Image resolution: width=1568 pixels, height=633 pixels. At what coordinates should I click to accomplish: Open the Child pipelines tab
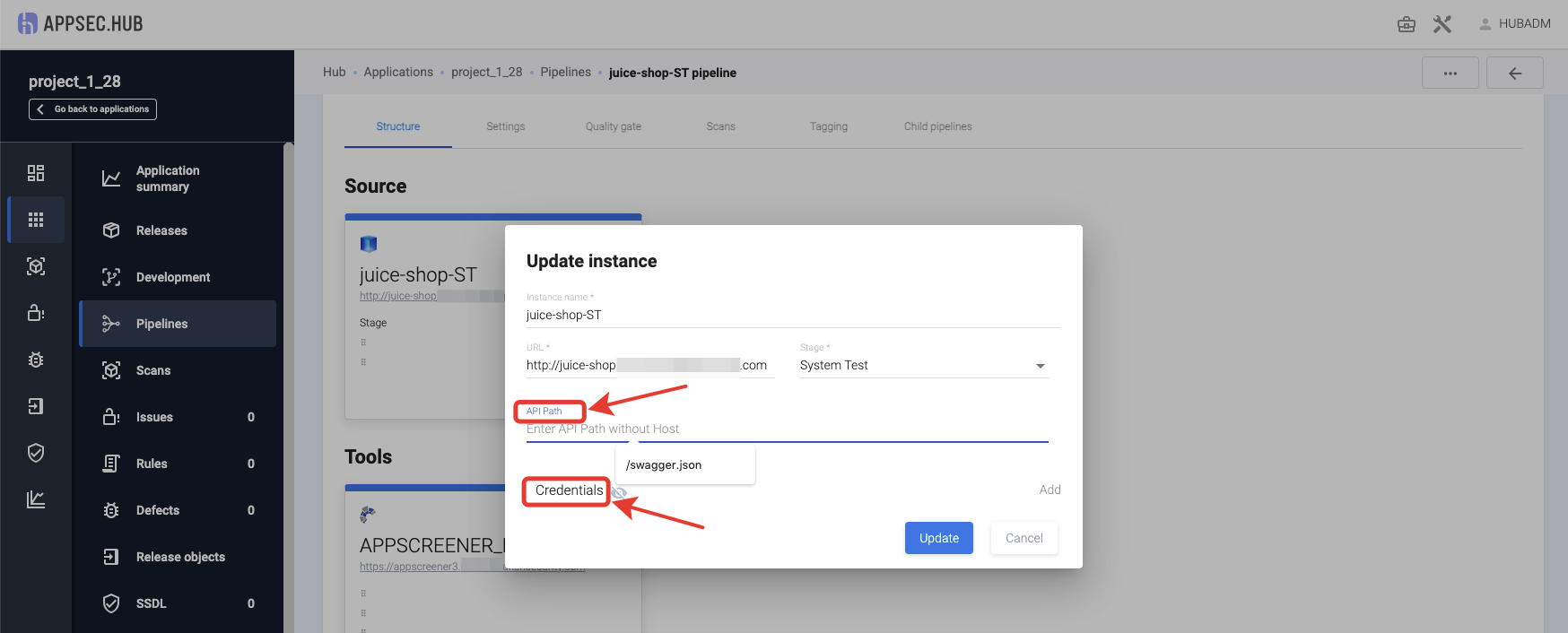(x=937, y=126)
